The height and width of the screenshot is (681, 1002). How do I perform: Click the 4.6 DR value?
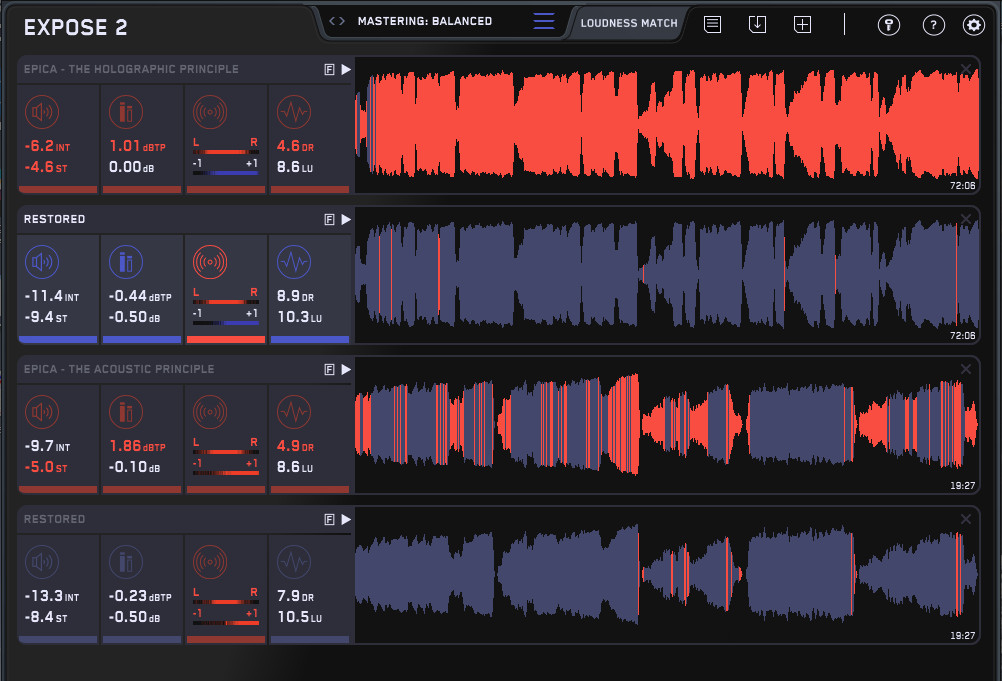pos(295,146)
